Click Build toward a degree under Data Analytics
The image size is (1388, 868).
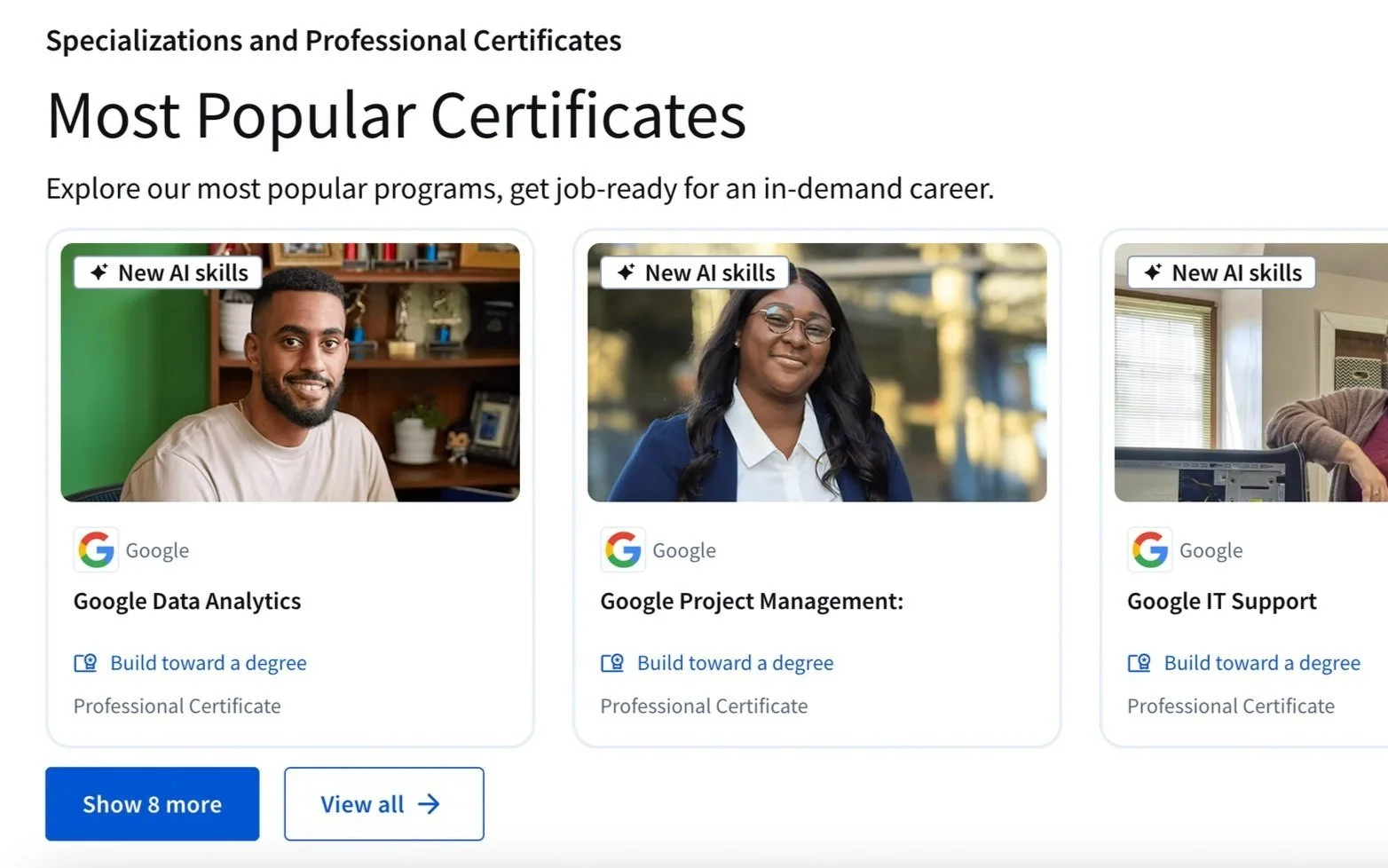click(209, 663)
